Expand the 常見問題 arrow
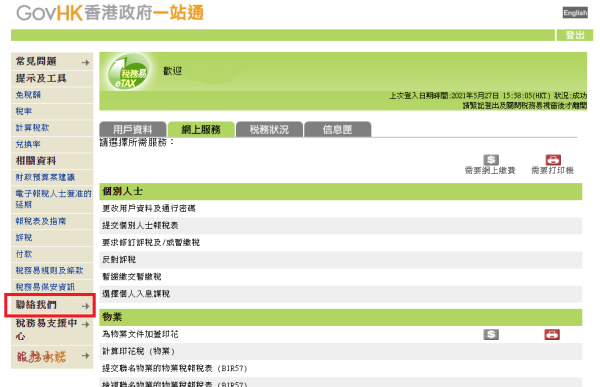This screenshot has height=387, width=600. coord(85,62)
